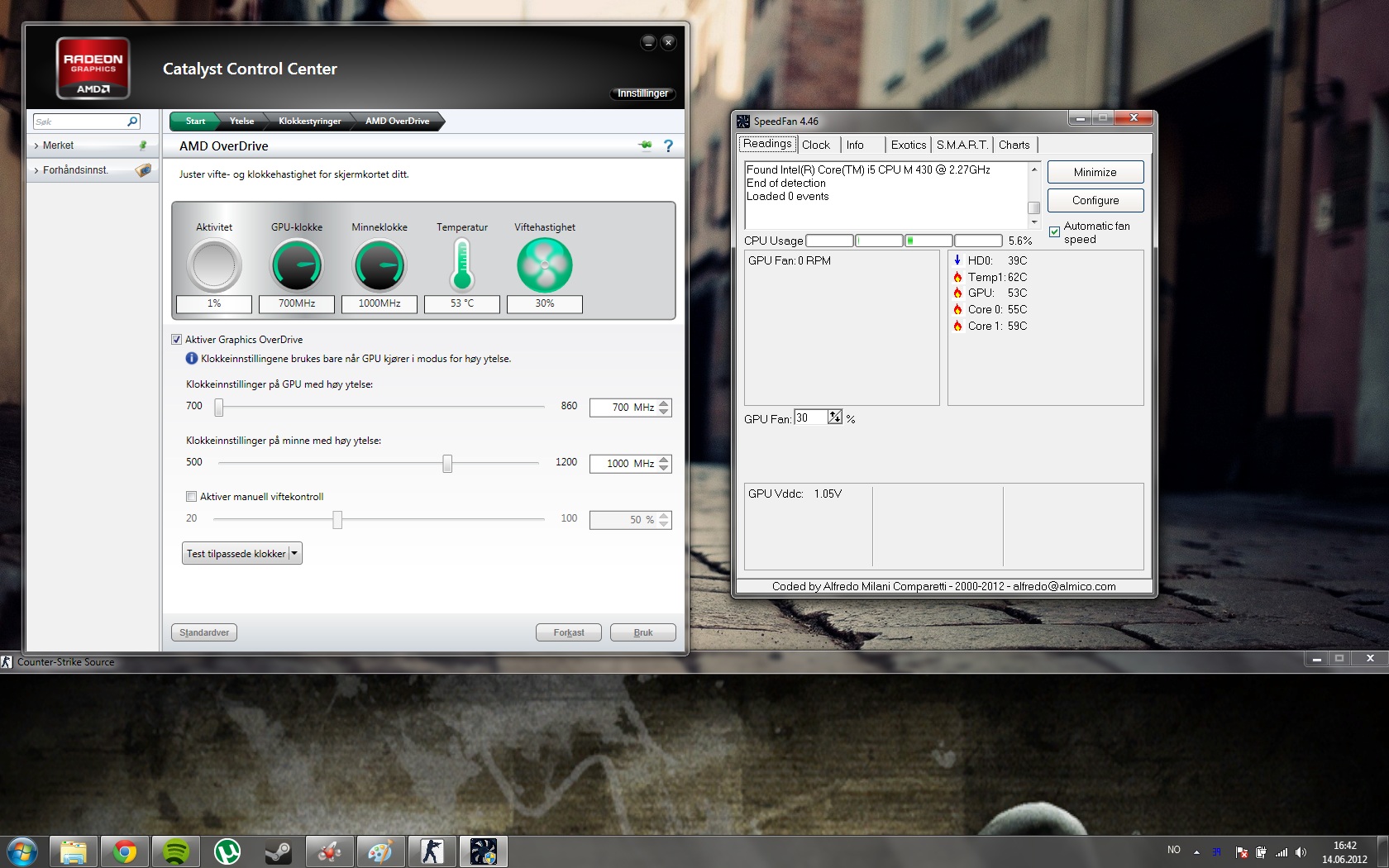Image resolution: width=1389 pixels, height=868 pixels.
Task: Click the memory clock slider handle
Action: pyautogui.click(x=447, y=463)
